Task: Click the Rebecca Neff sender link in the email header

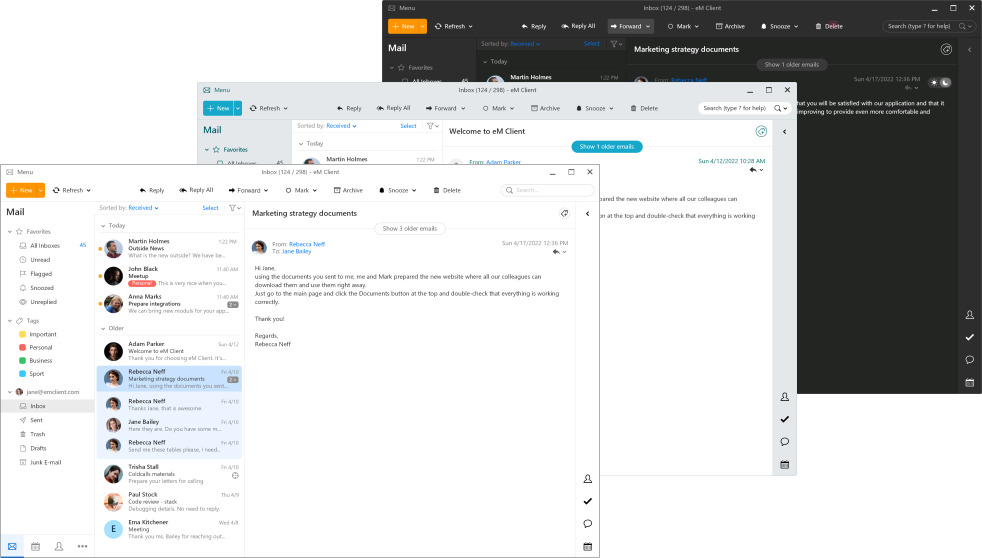Action: point(307,244)
